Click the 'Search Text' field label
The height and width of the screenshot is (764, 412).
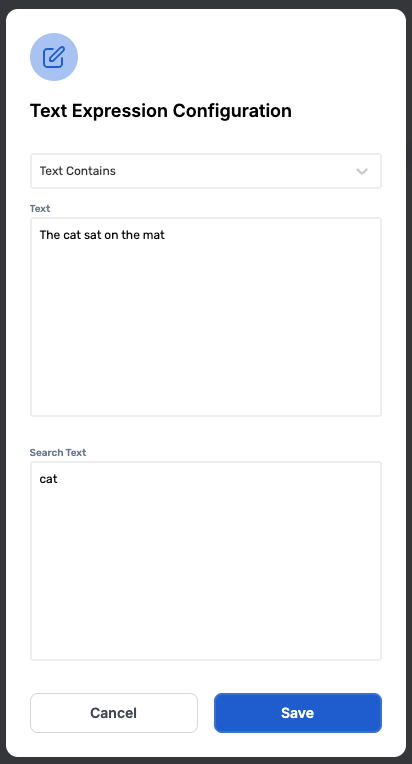(58, 453)
